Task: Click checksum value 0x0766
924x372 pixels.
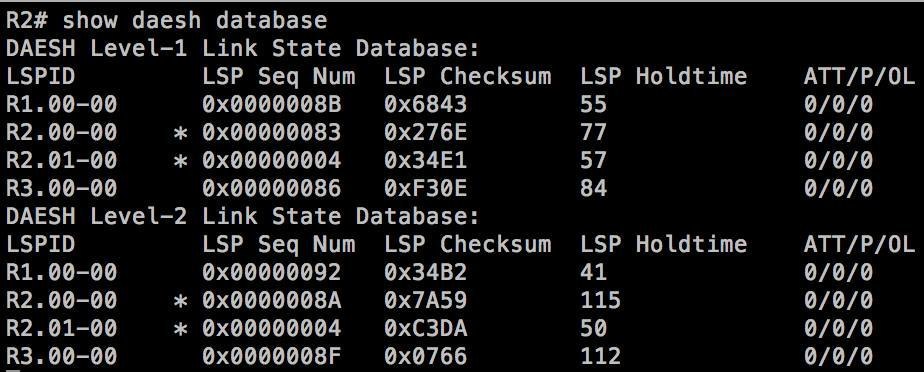Action: [x=425, y=356]
